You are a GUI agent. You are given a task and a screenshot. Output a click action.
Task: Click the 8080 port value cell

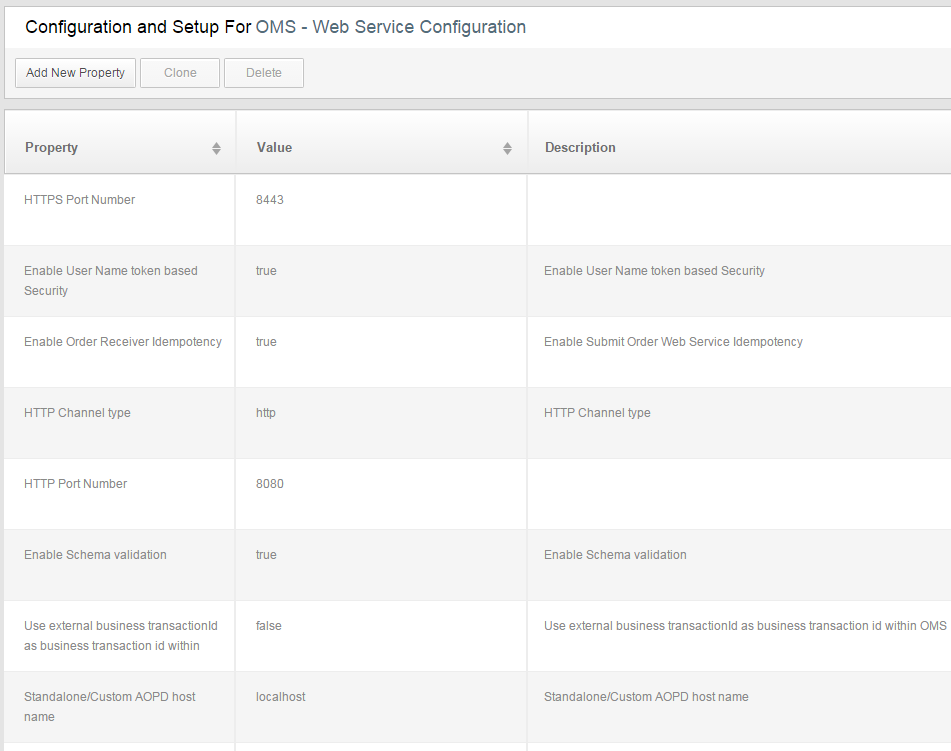point(270,484)
